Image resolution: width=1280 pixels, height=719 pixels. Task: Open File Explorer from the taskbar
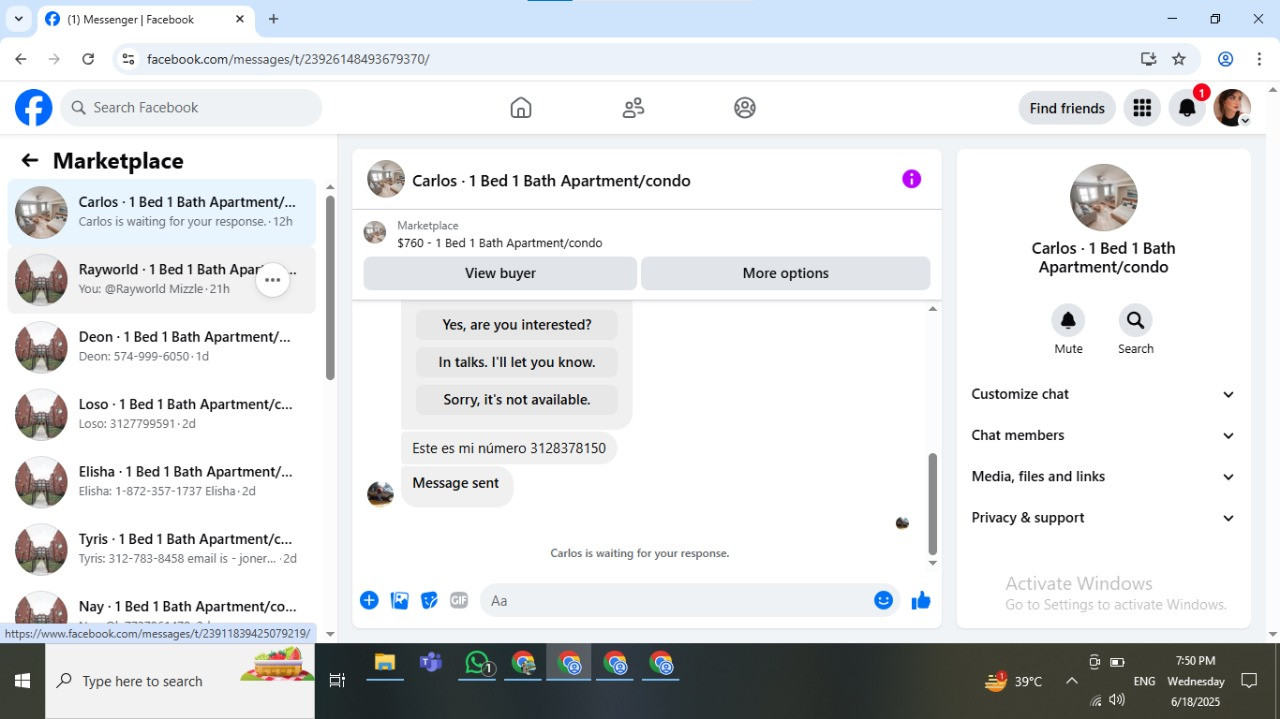coord(385,663)
